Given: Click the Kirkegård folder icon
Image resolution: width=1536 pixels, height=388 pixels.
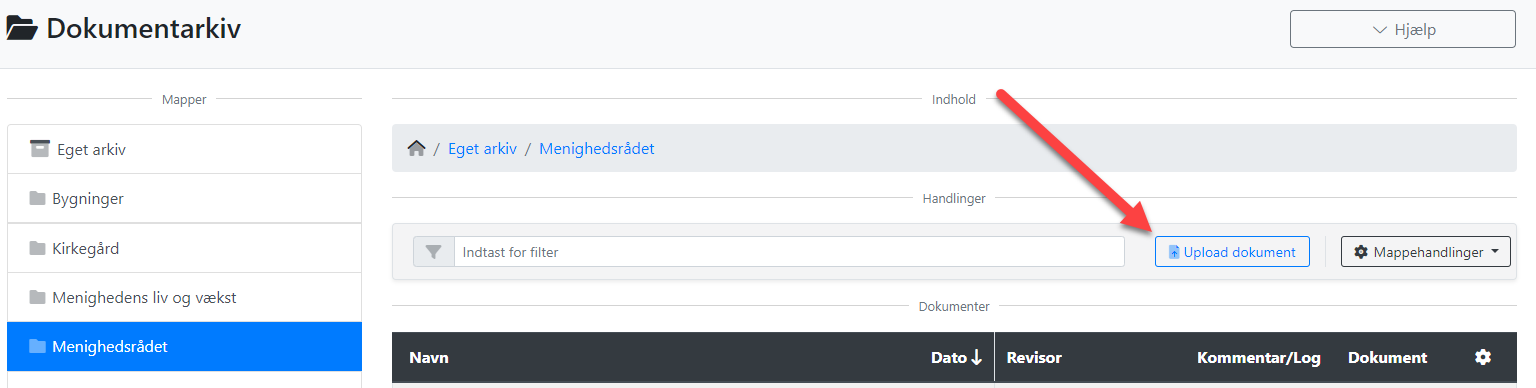Looking at the screenshot, I should click(x=38, y=248).
